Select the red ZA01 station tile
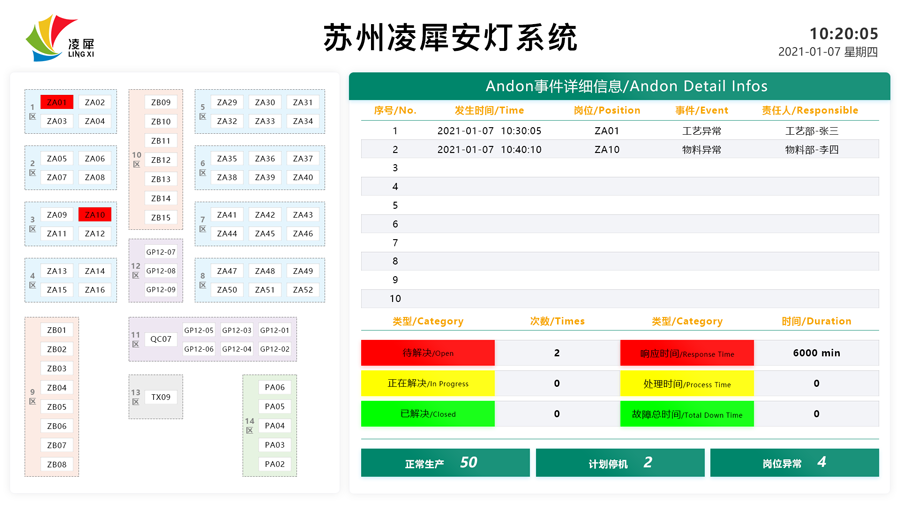The image size is (900, 506). pos(57,102)
